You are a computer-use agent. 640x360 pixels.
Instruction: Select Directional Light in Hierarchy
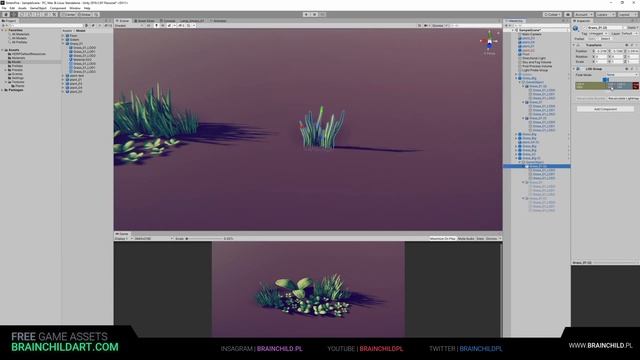click(x=533, y=58)
